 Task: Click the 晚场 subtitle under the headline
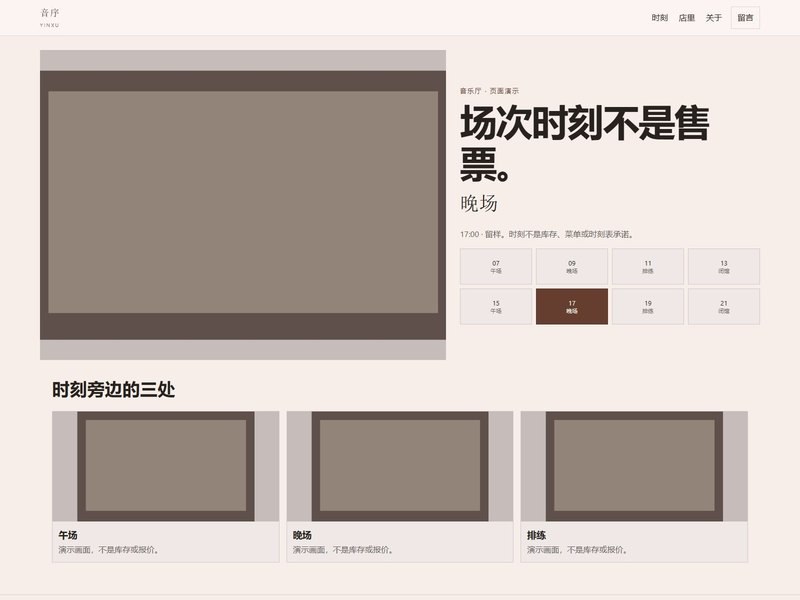[479, 204]
